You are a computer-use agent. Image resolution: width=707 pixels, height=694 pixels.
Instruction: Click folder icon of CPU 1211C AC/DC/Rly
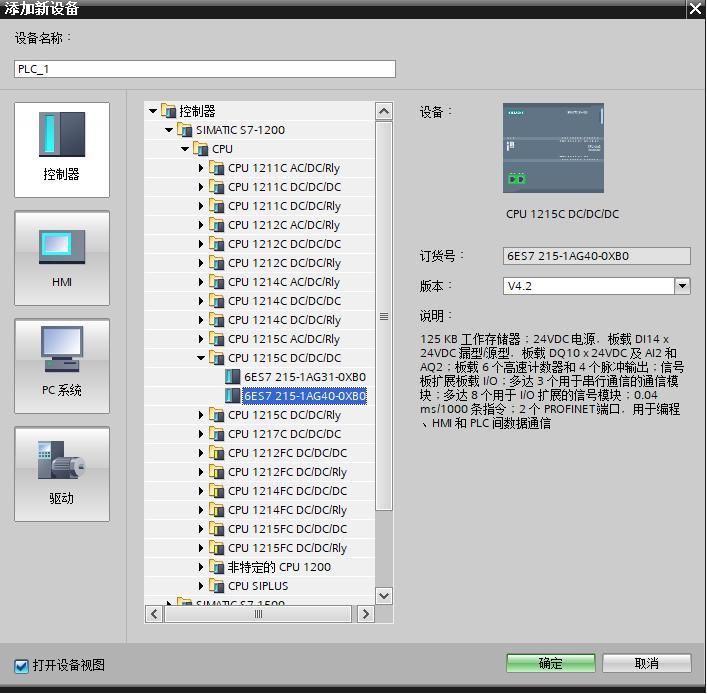click(x=216, y=168)
